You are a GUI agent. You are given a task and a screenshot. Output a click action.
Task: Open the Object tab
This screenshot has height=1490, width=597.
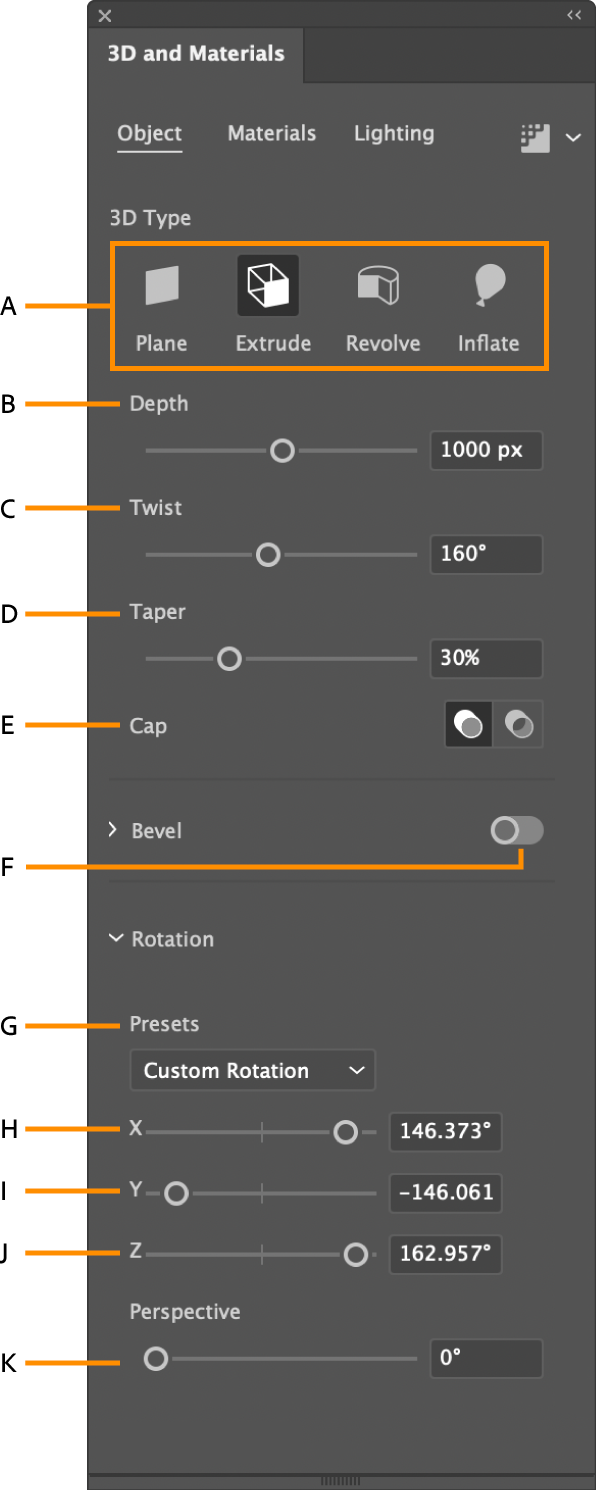coord(150,133)
